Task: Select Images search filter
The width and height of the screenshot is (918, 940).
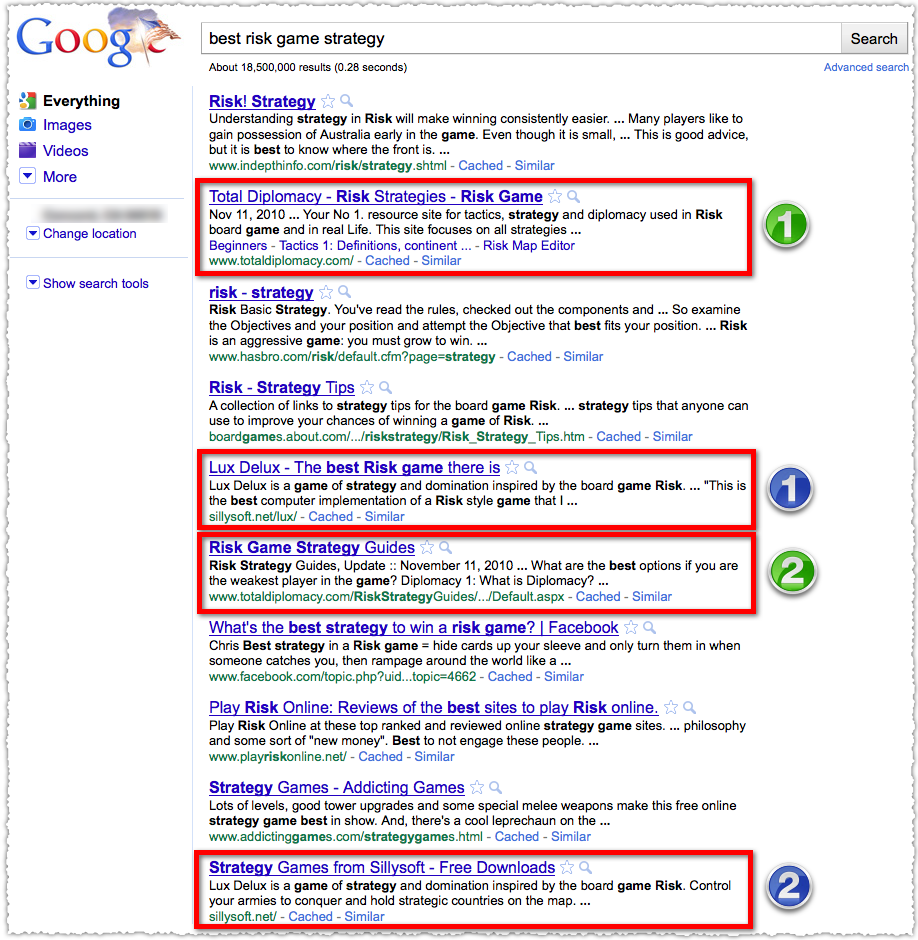Action: pos(67,125)
